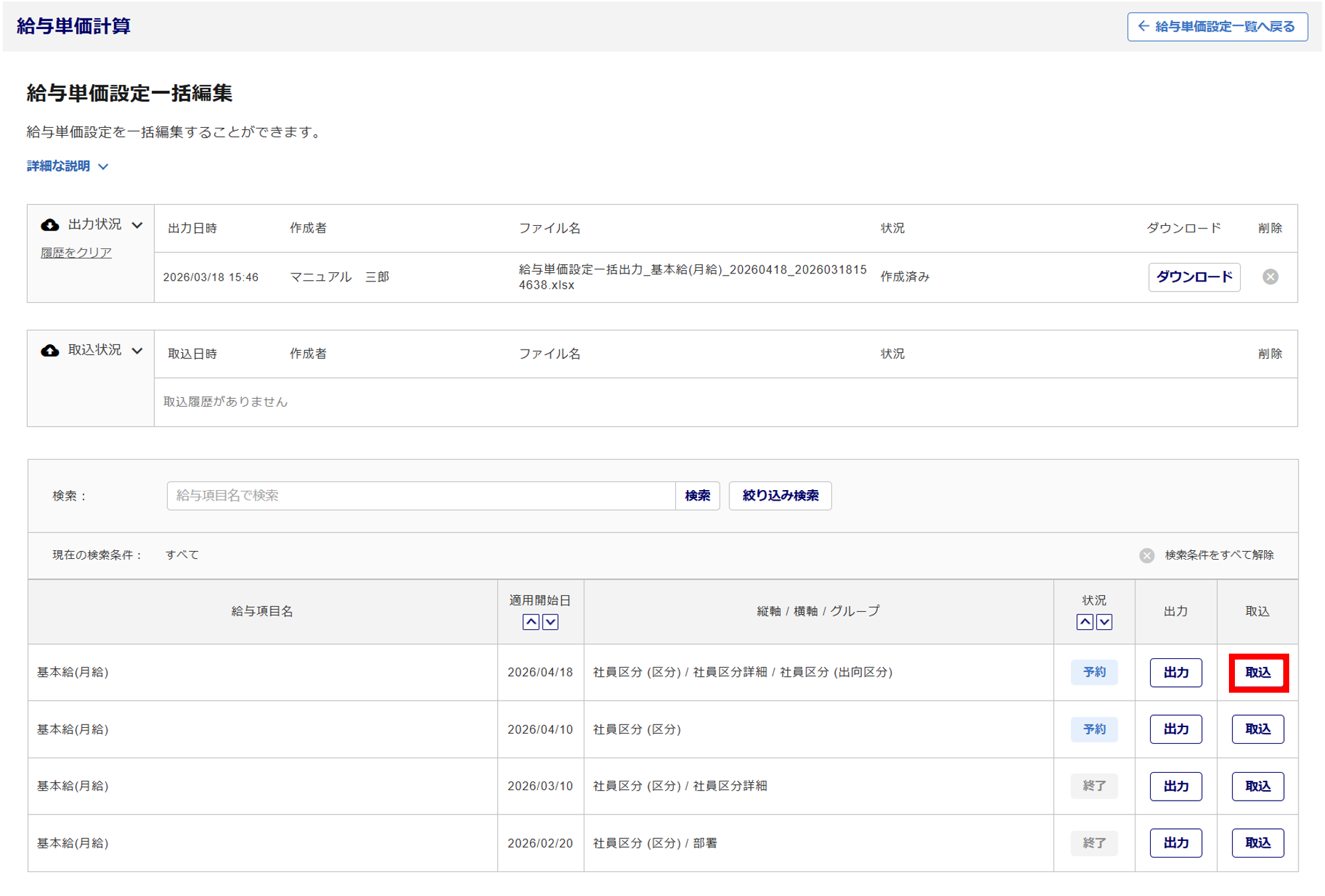Click 取込 for the 2026/02/20 row
This screenshot has width=1325, height=896.
coord(1257,843)
